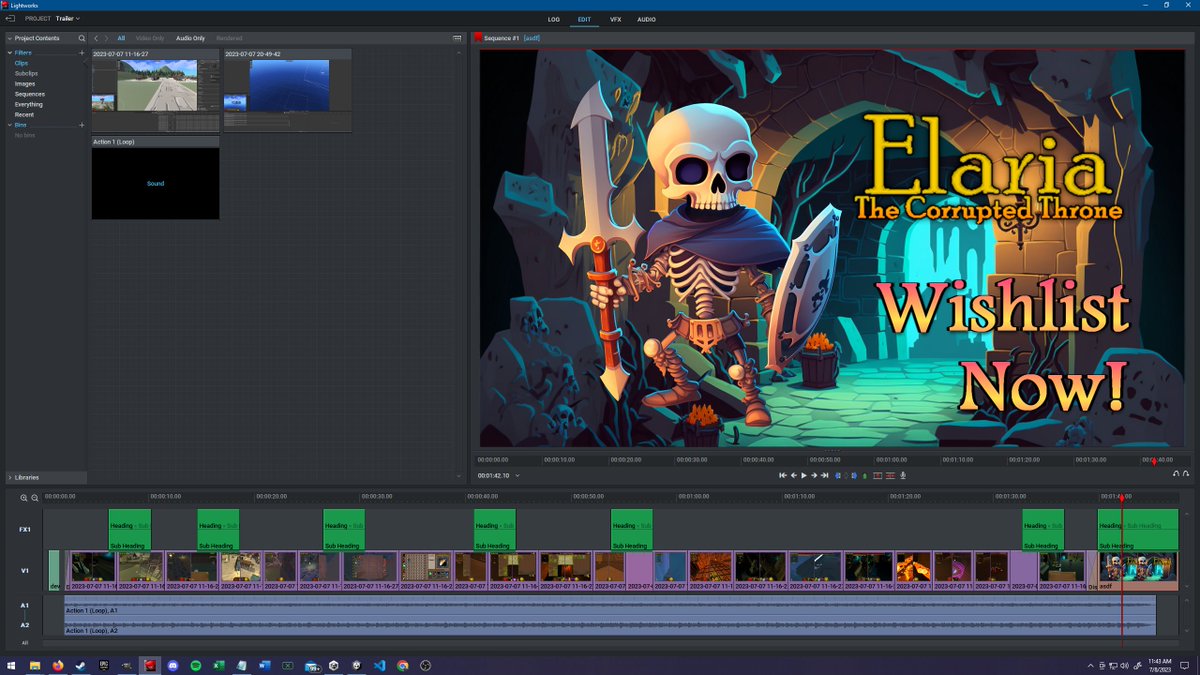Set the mark in point

click(838, 476)
